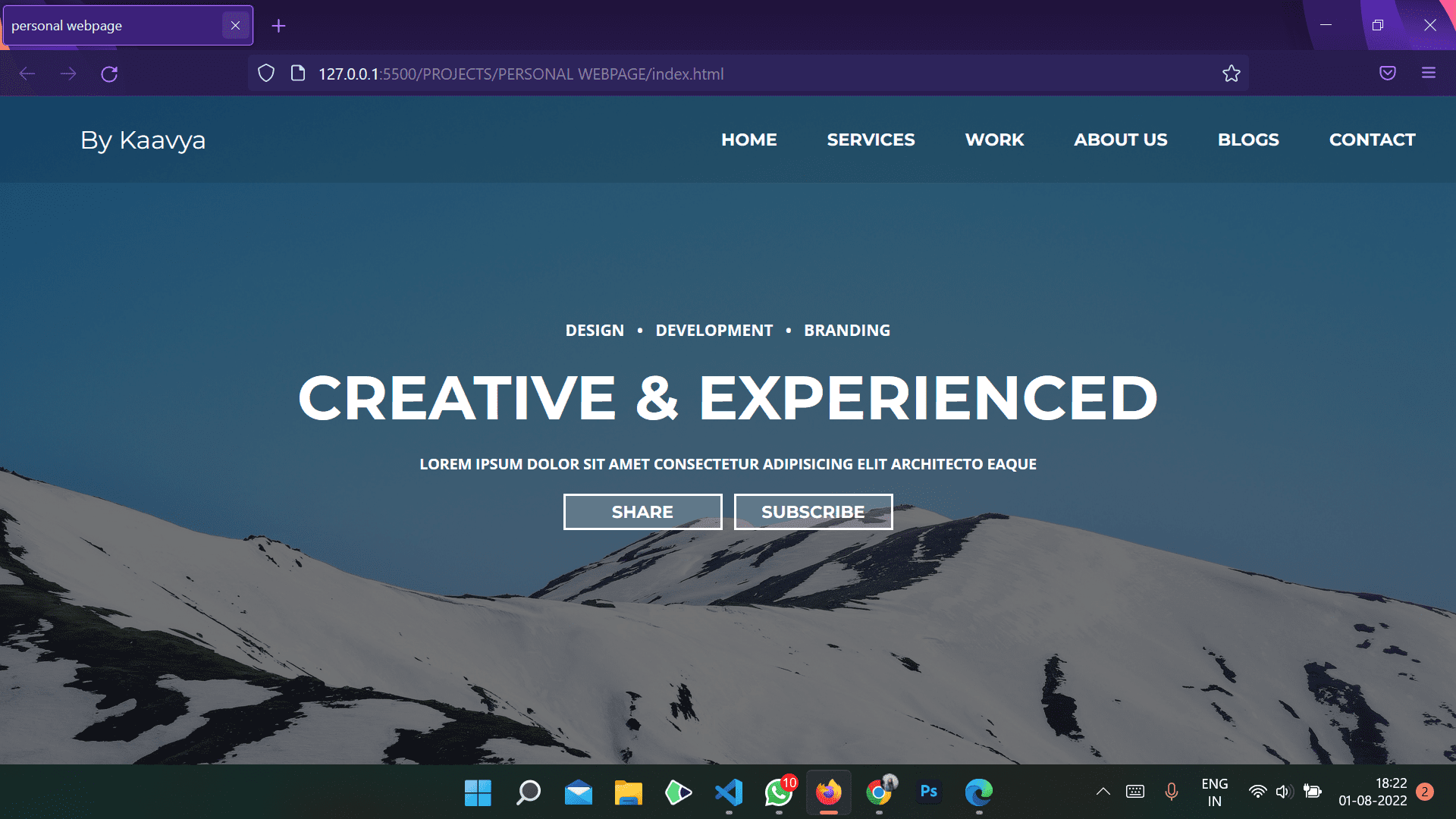The image size is (1456, 819).
Task: Expand hidden system tray icons
Action: click(1103, 791)
